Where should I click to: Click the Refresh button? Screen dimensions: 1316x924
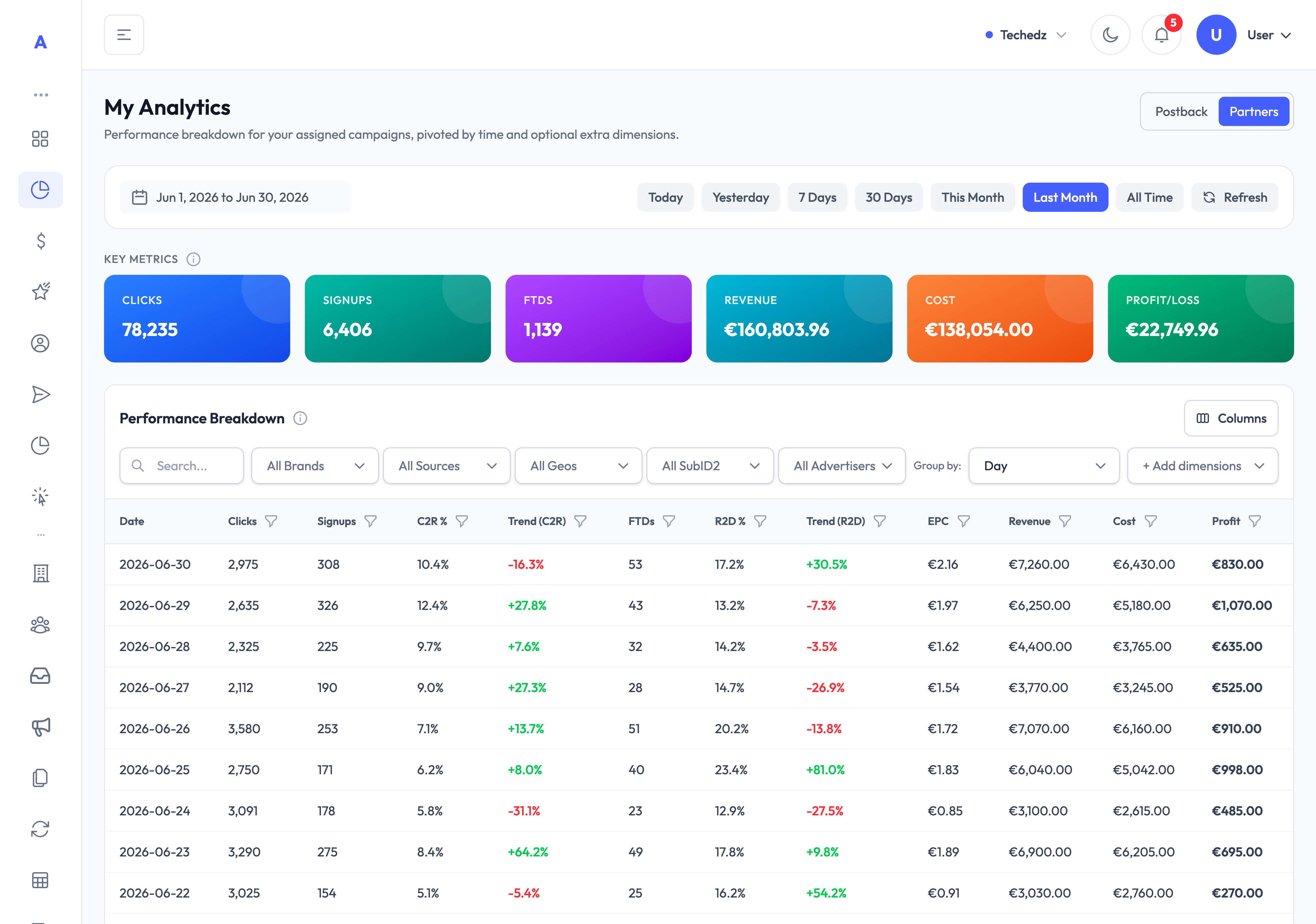coord(1234,197)
